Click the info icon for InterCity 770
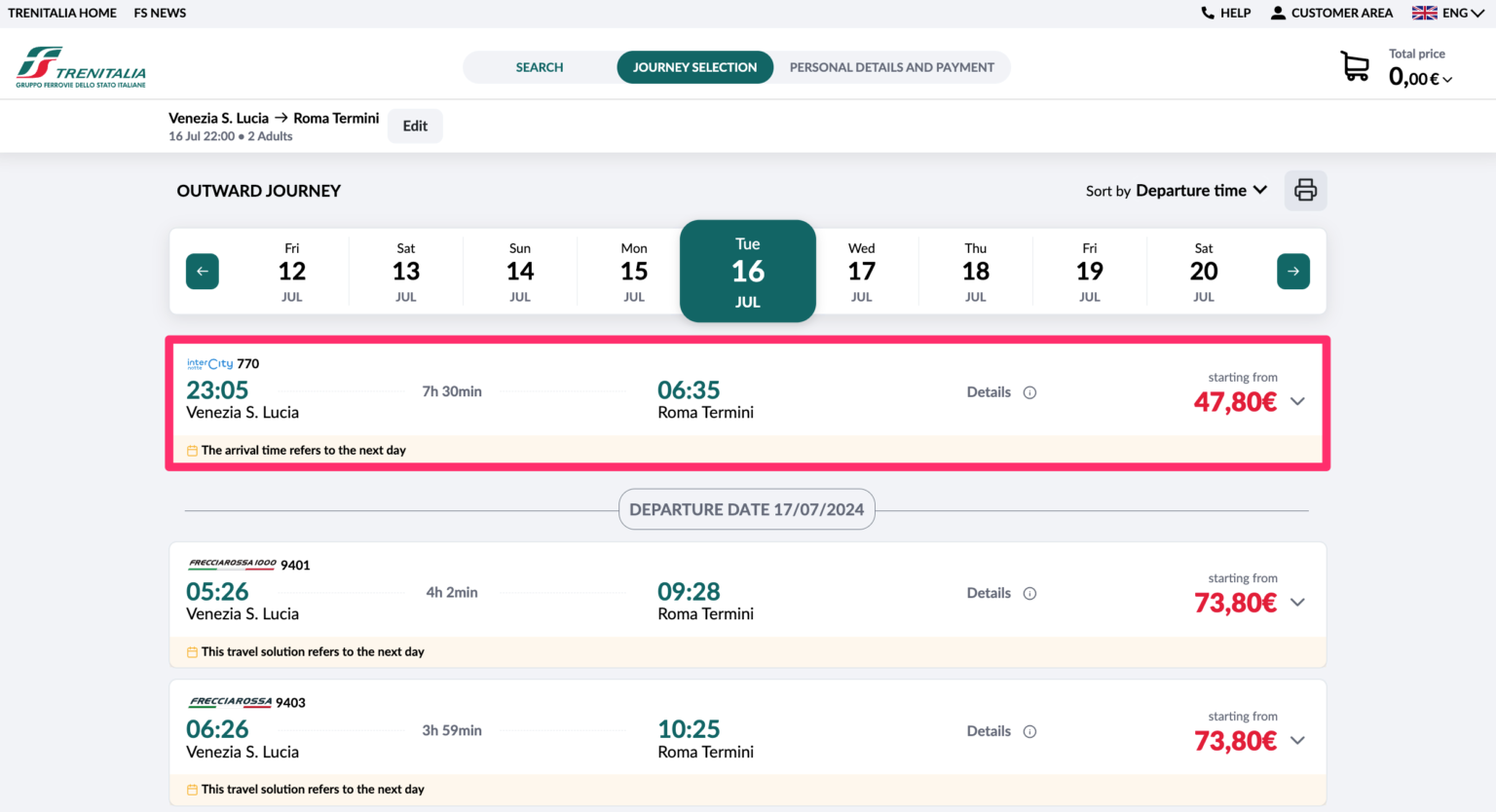Viewport: 1496px width, 812px height. click(1029, 392)
